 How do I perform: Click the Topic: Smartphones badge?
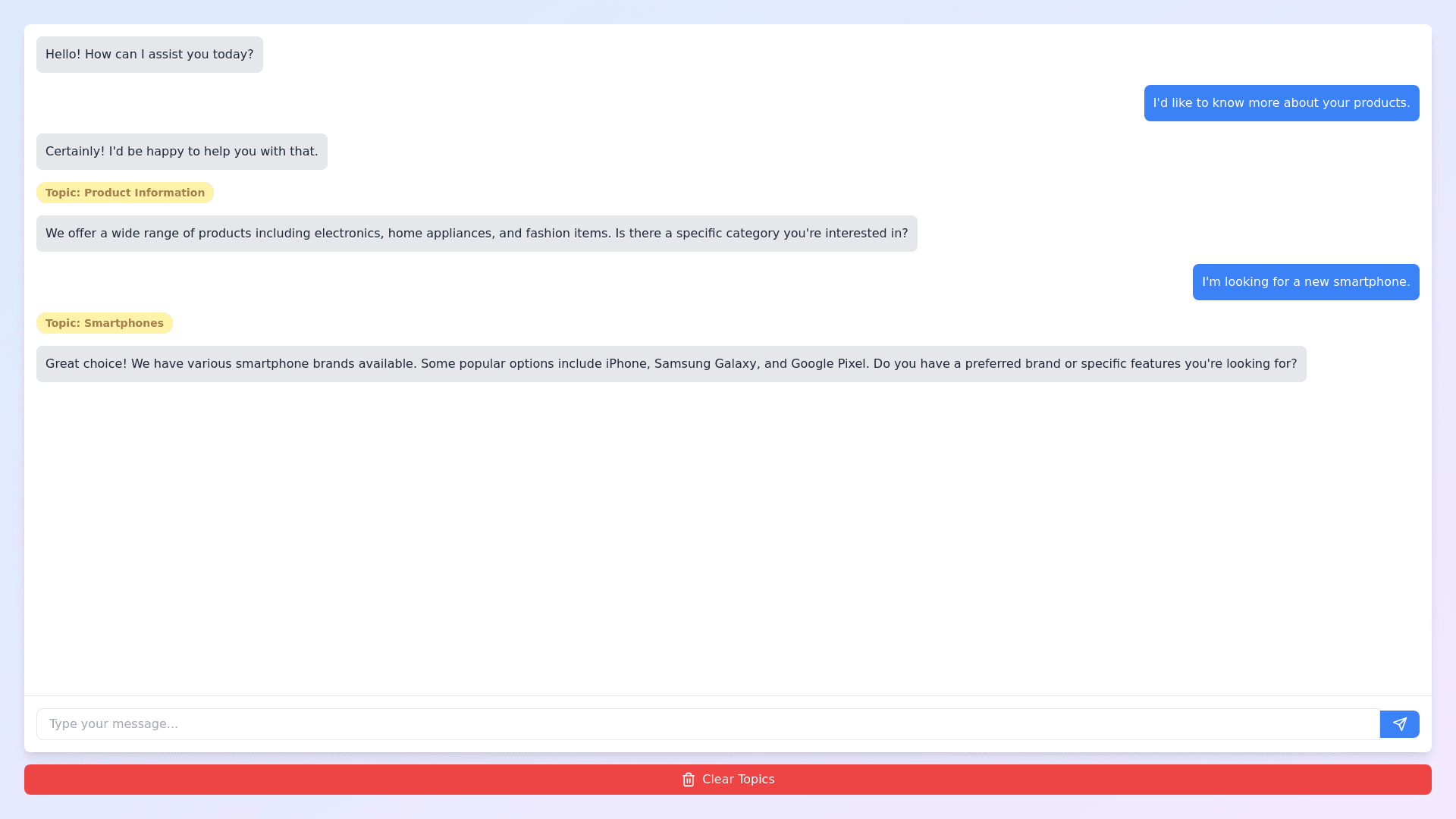[105, 323]
